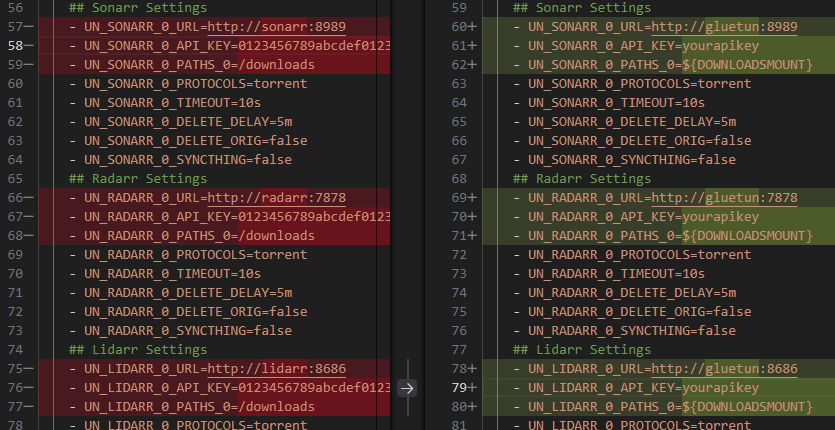
Task: Click the '## Lidarr Settings' comment on line 77
Action: [582, 350]
